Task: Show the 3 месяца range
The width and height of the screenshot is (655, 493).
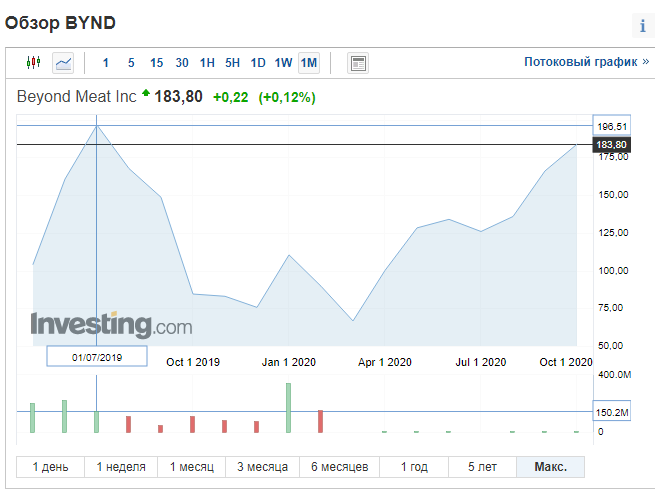Action: (x=263, y=467)
